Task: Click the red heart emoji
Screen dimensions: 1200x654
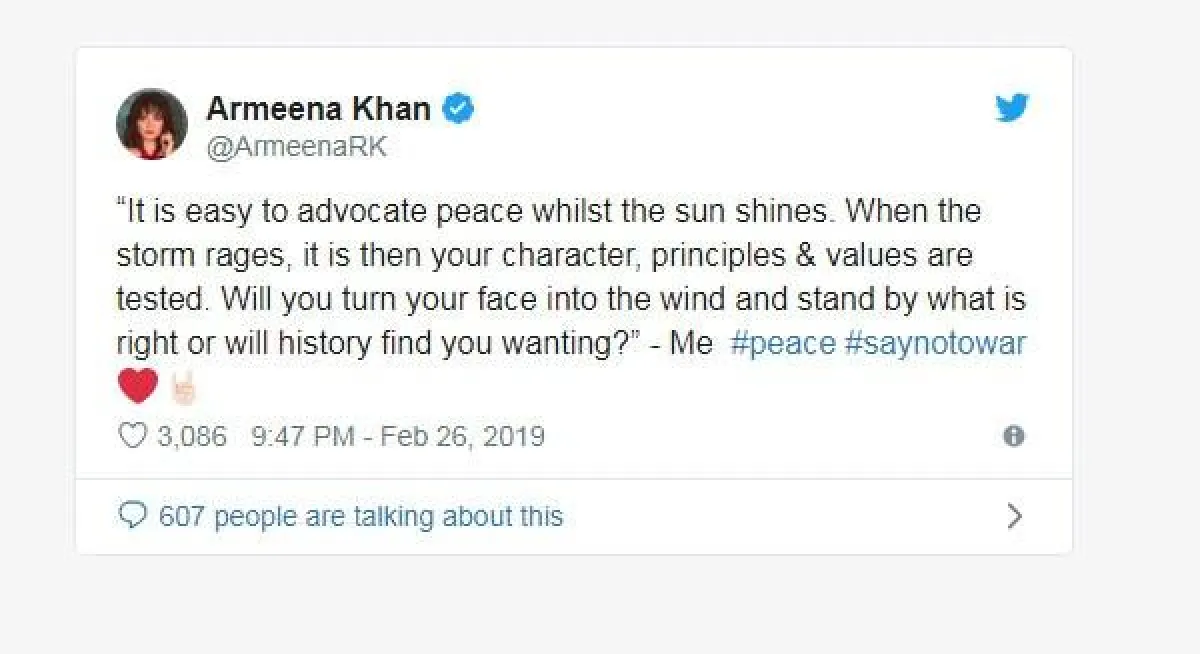Action: click(x=138, y=386)
